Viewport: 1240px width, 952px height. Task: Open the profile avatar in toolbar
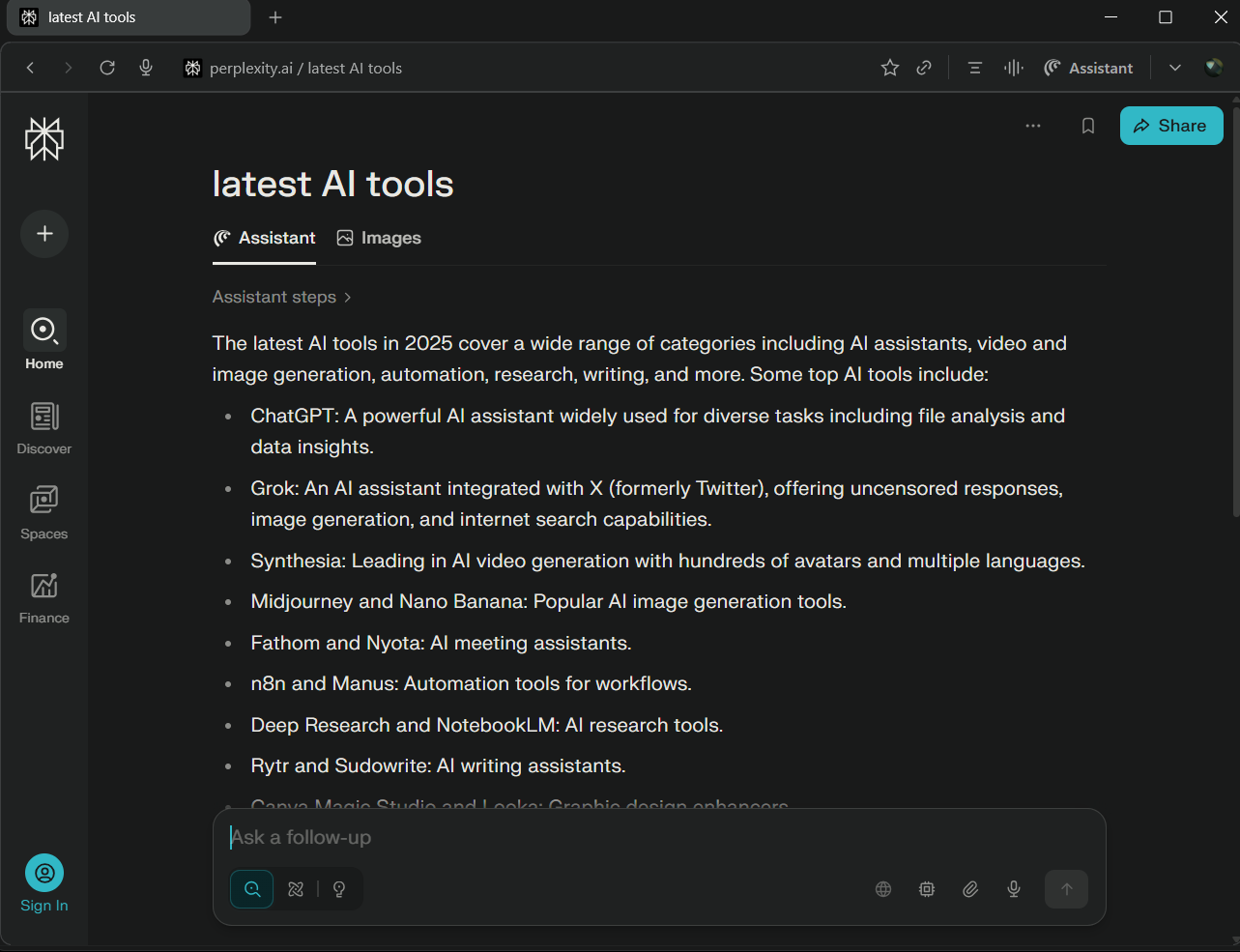(1214, 68)
